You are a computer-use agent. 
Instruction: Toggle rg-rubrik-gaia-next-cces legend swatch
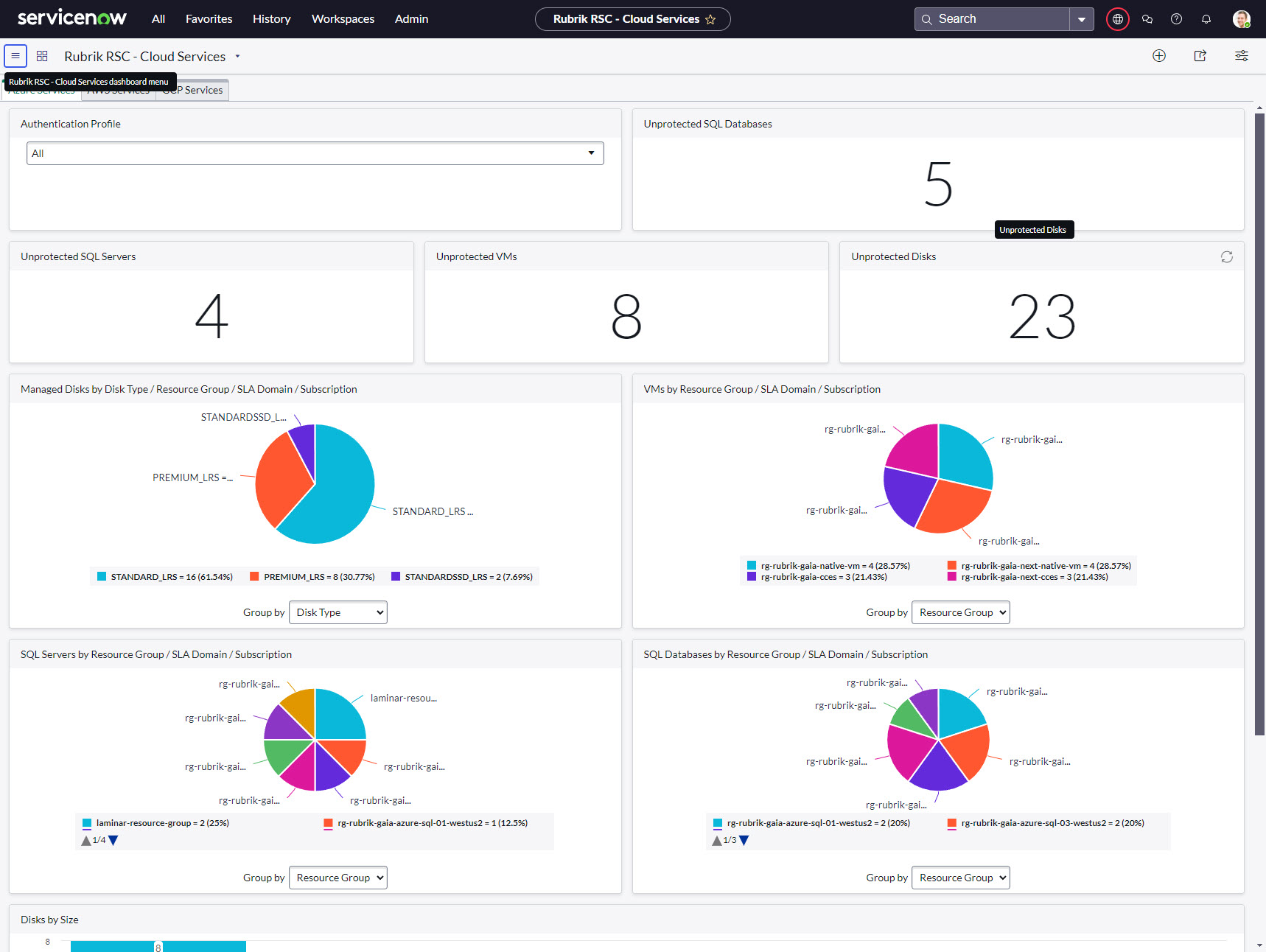952,577
